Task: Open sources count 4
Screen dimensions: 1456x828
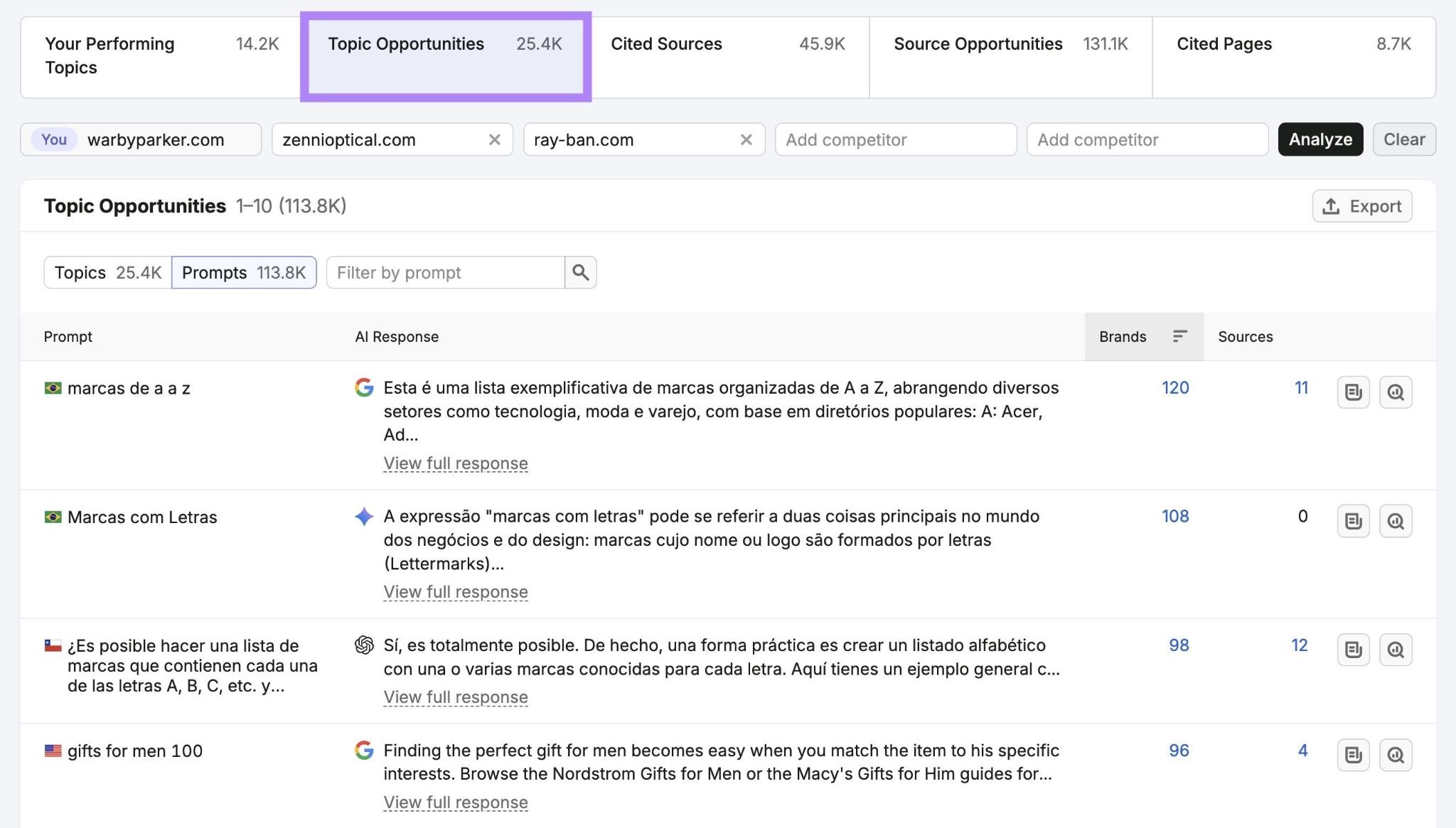Action: click(1302, 751)
